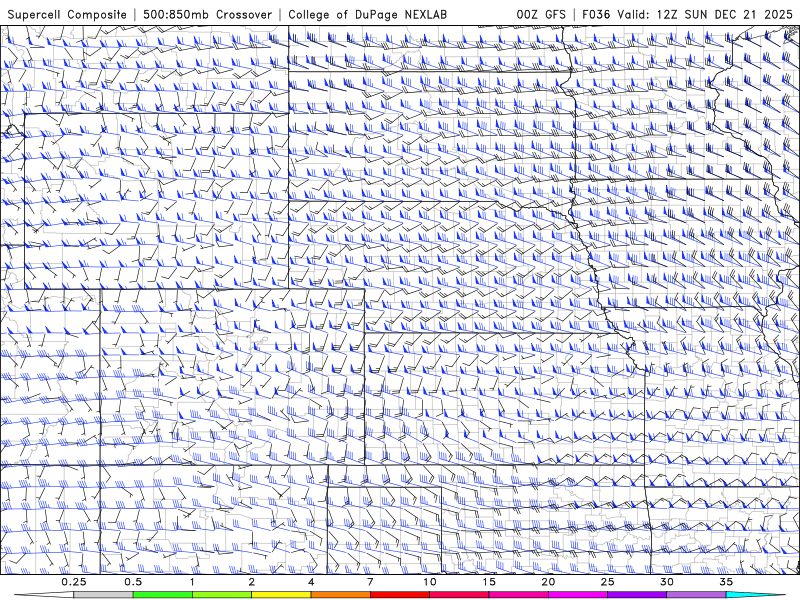The height and width of the screenshot is (600, 800).
Task: Click the '7' colorbar label
Action: coord(370,582)
